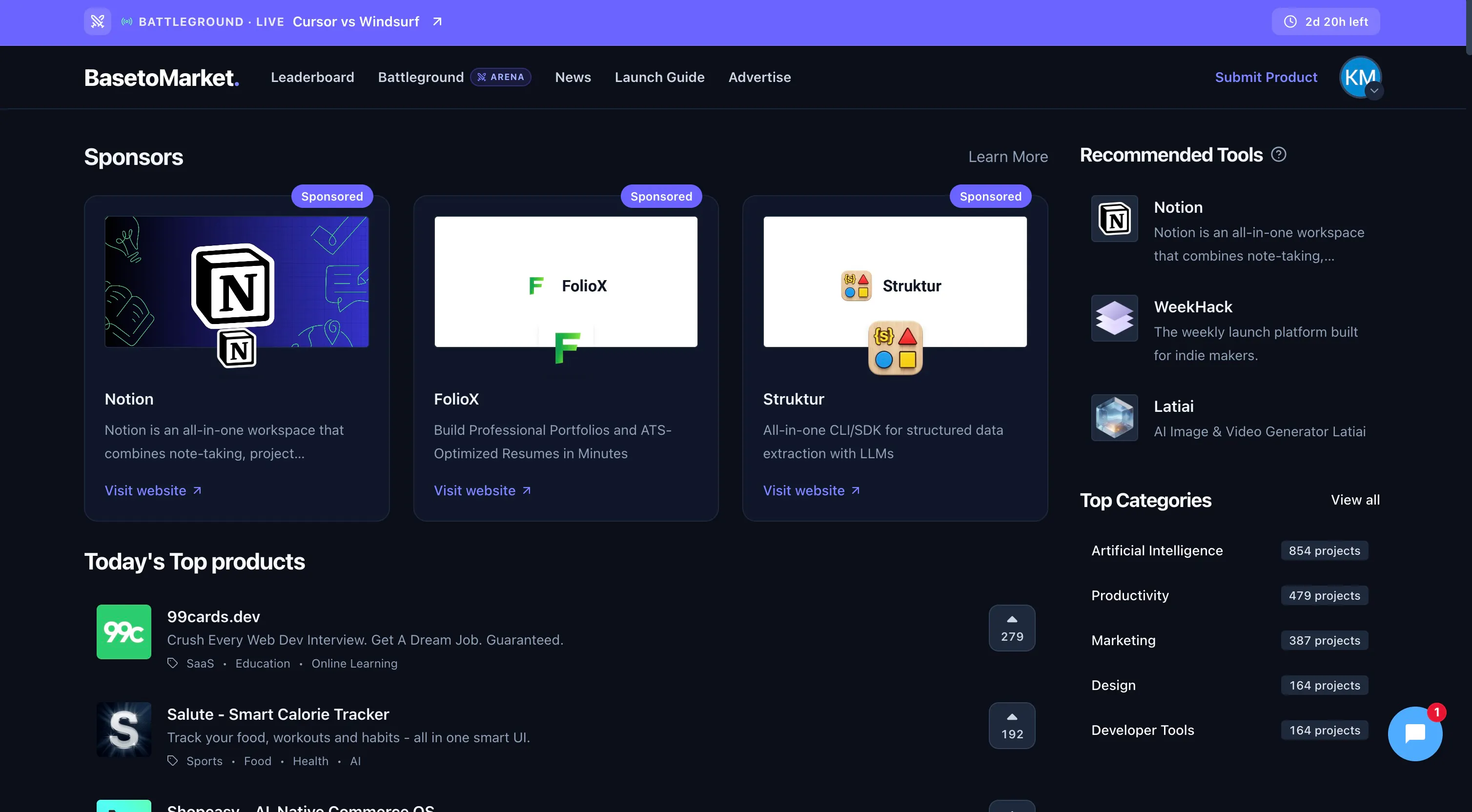
Task: Click View all in Top Categories
Action: click(1355, 499)
